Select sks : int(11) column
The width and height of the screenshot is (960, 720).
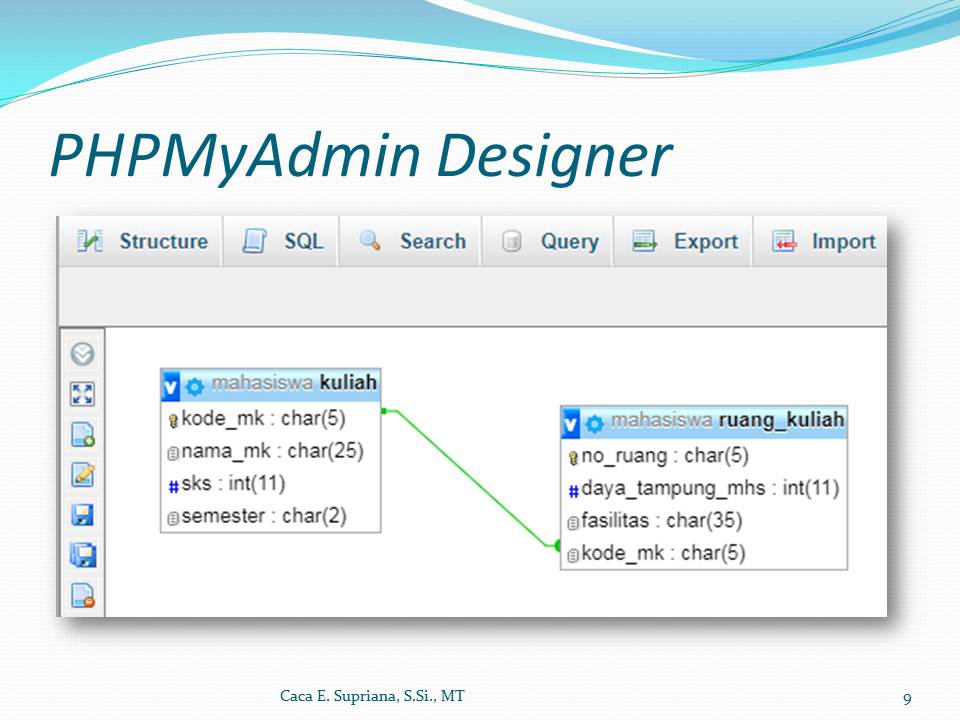point(233,484)
